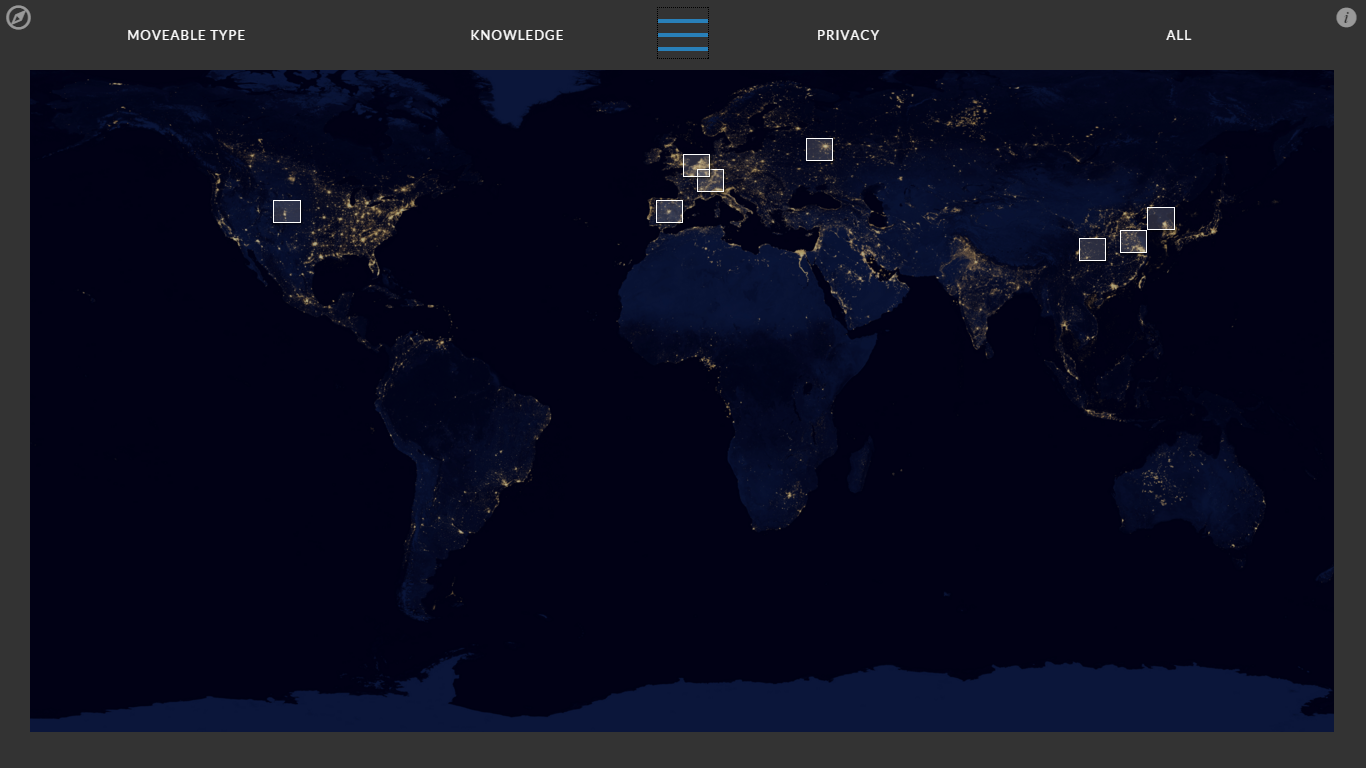Click the upper of the two overlapping marker boxes in western Europe

[x=696, y=165]
